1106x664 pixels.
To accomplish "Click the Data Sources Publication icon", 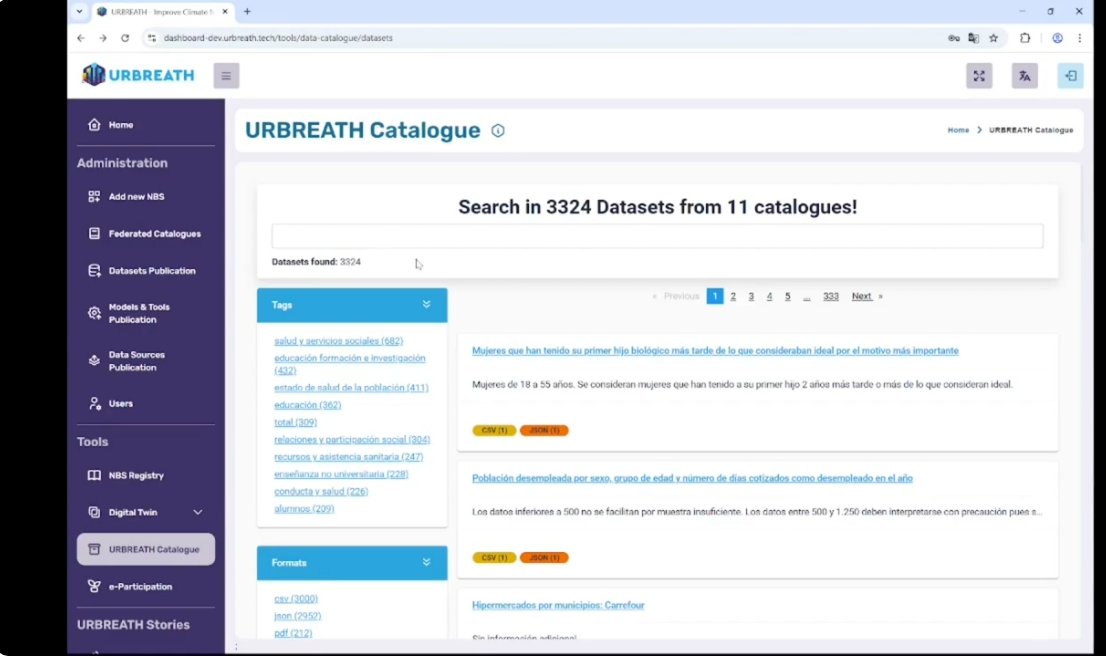I will point(94,361).
